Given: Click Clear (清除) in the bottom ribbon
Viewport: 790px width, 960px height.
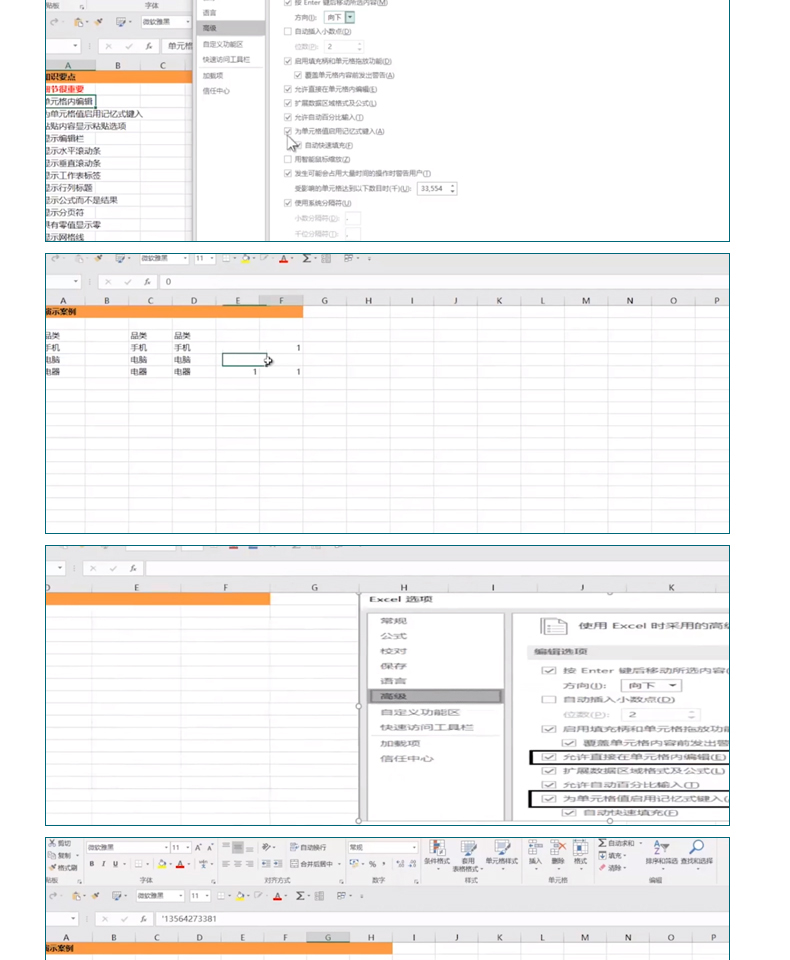Looking at the screenshot, I should coord(612,868).
